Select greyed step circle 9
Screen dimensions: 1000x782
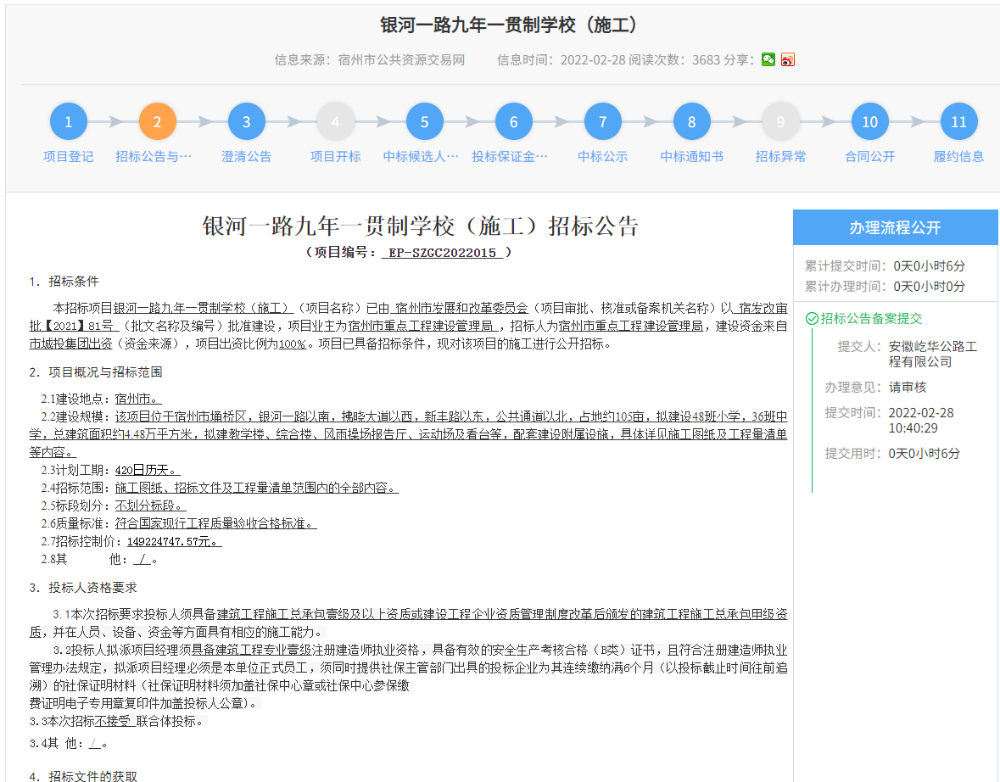tap(781, 121)
